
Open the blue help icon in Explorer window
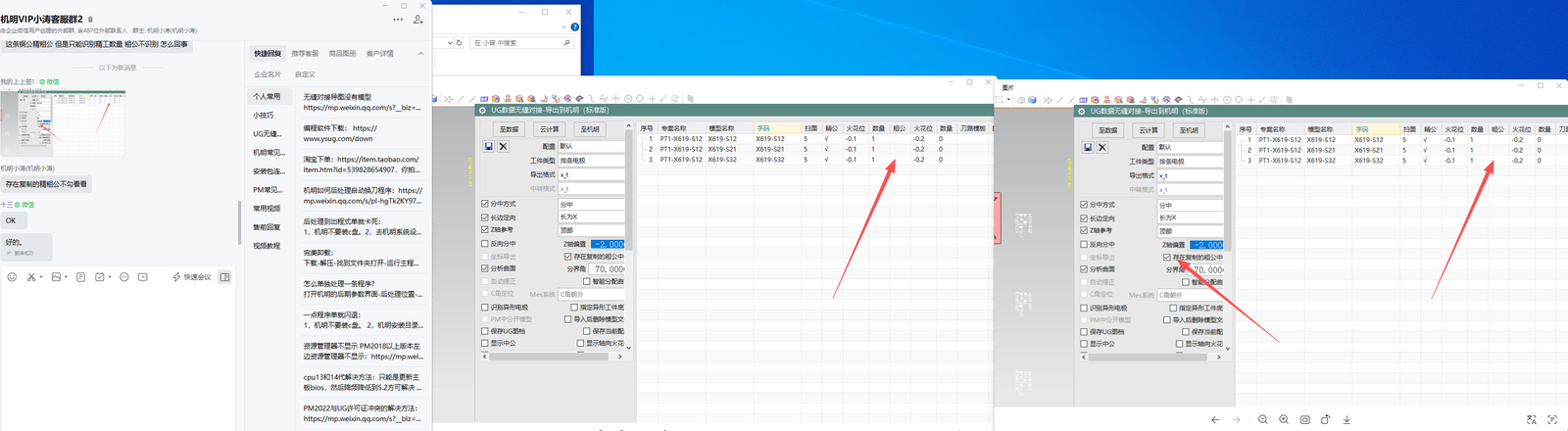[574, 27]
